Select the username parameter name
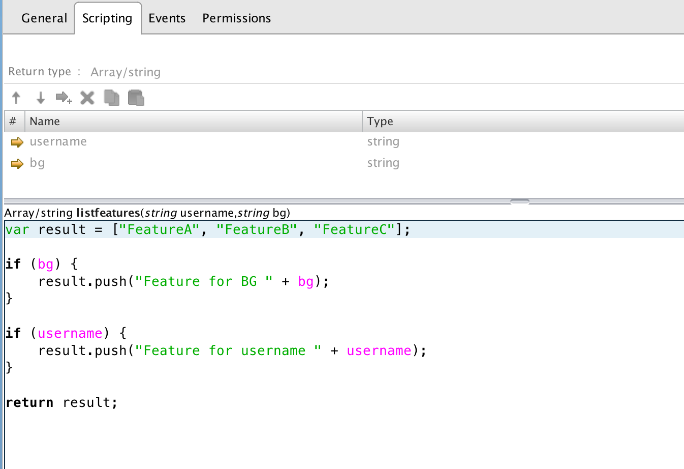This screenshot has height=469, width=684. point(58,142)
